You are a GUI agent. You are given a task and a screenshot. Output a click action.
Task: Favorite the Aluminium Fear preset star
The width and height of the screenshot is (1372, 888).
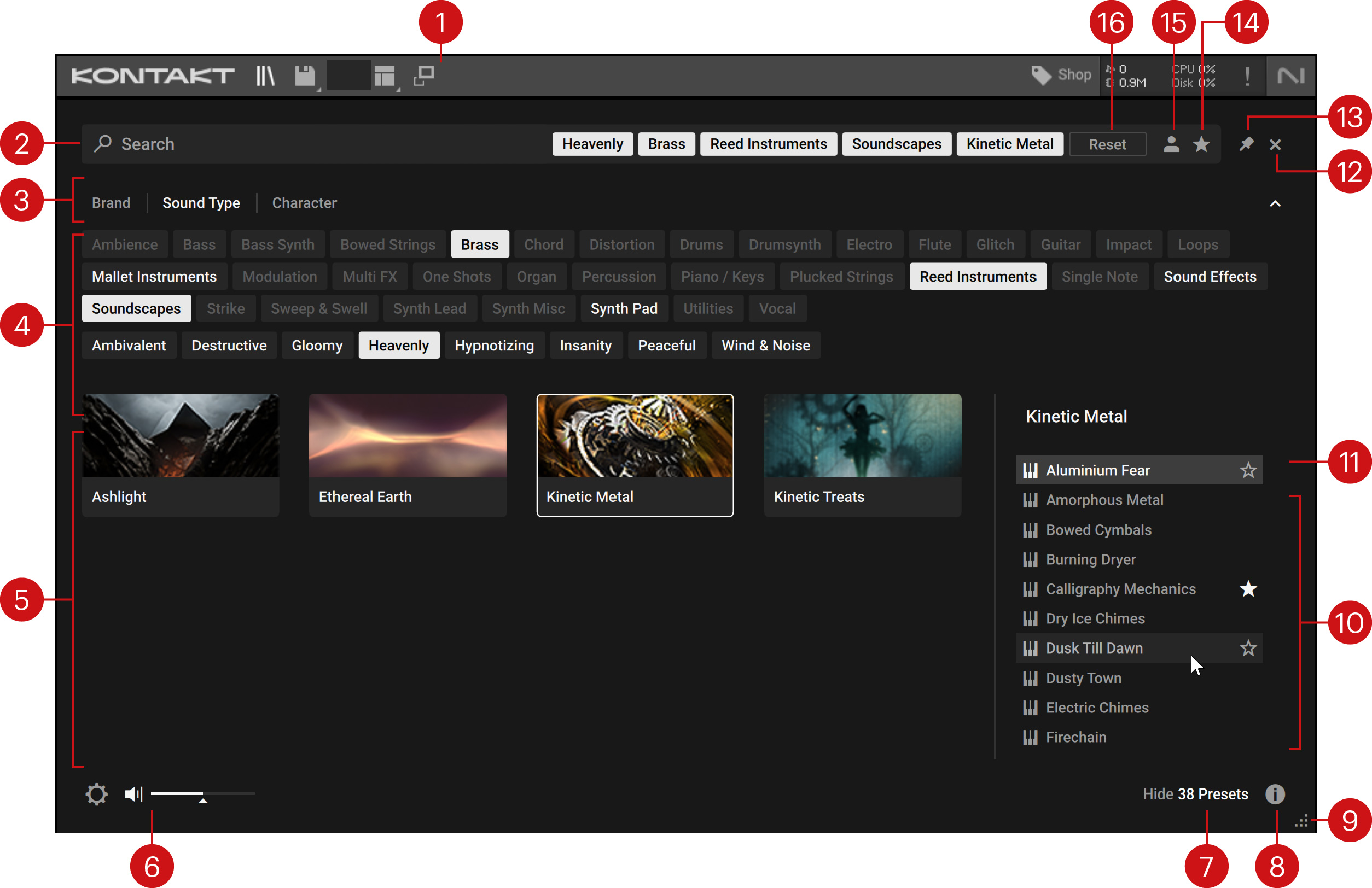[x=1248, y=470]
